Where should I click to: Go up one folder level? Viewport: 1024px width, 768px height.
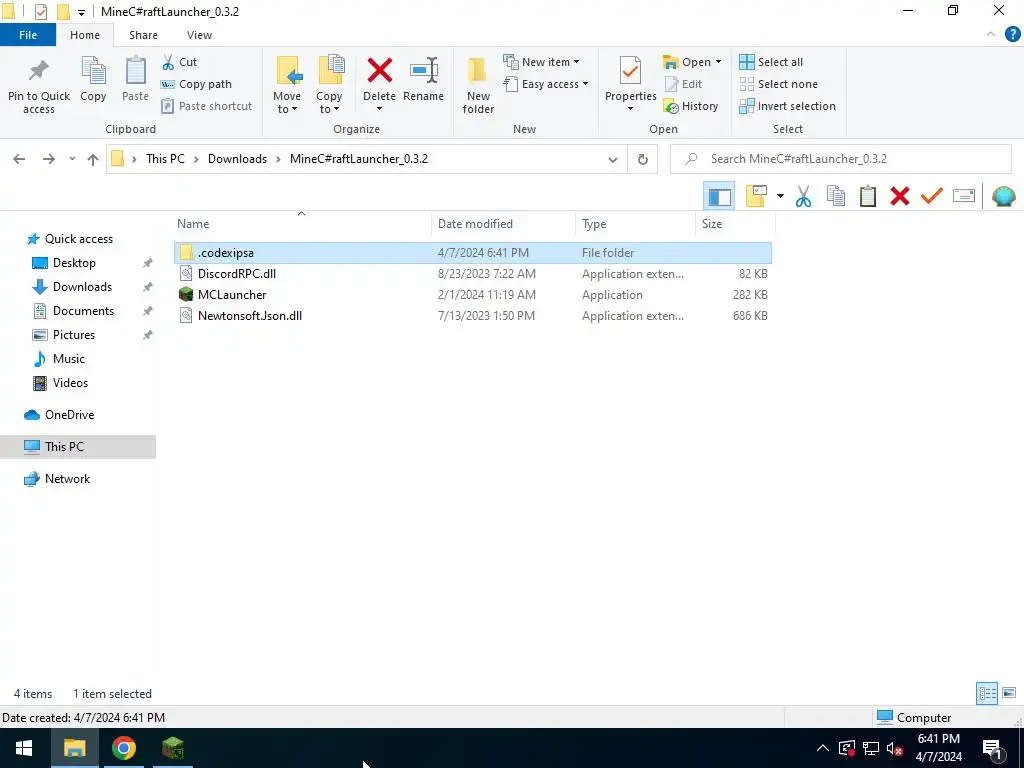[x=93, y=159]
